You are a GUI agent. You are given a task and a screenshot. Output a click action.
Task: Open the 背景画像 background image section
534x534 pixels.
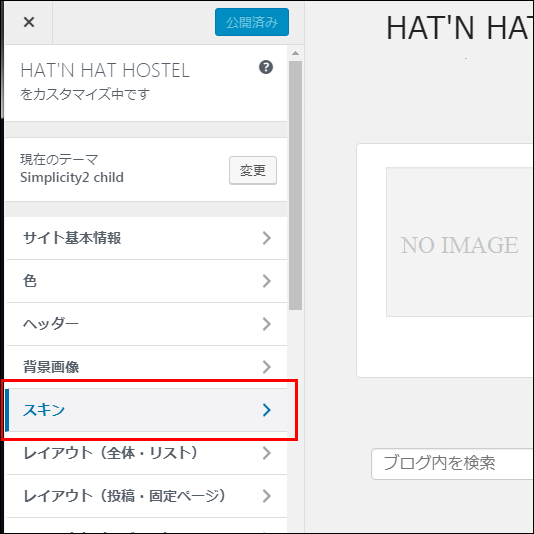[146, 367]
